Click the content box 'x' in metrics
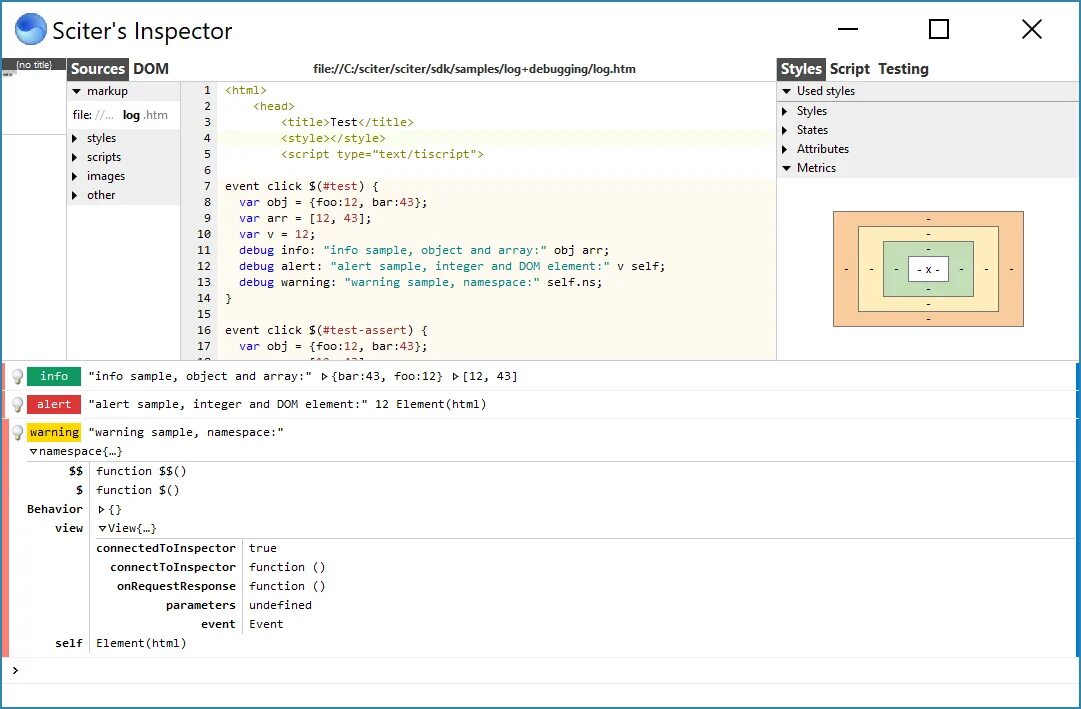The height and width of the screenshot is (709, 1081). coord(928,270)
